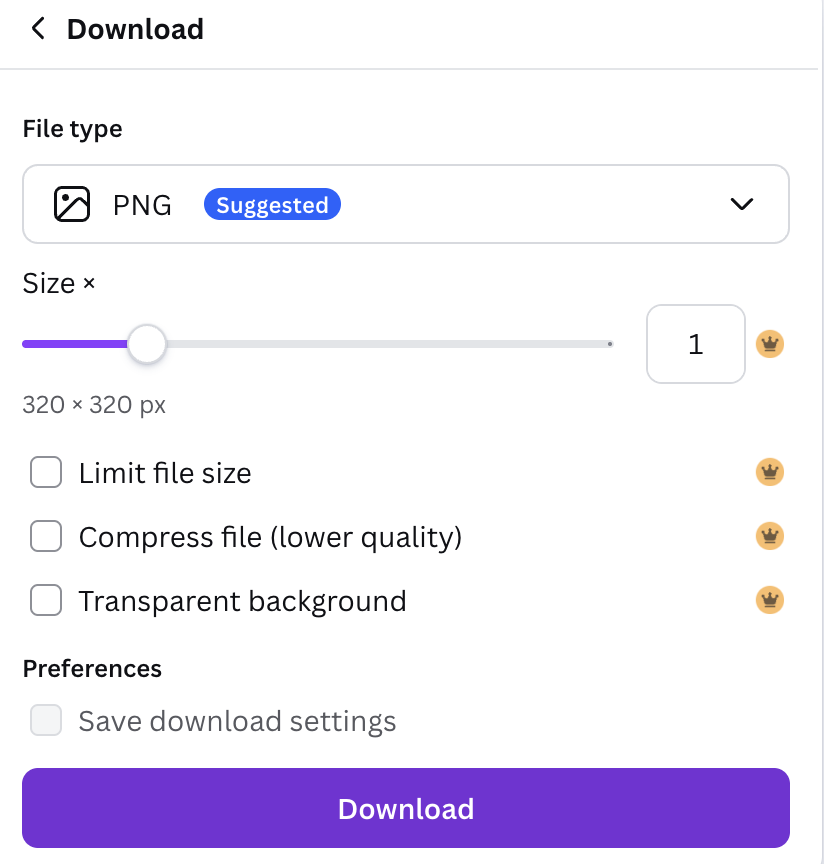Expand the file type chevron arrow
Image resolution: width=824 pixels, height=864 pixels.
tap(741, 204)
